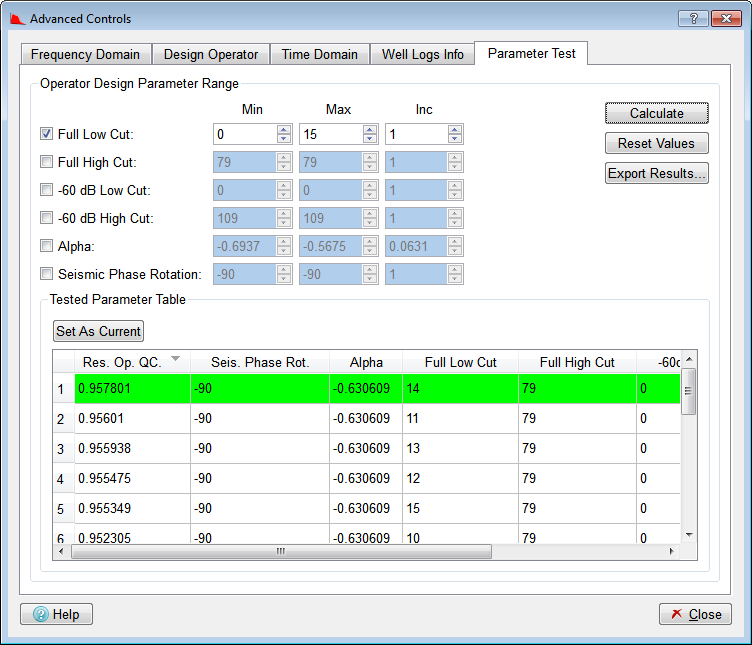Open Export Results dialog

(657, 173)
